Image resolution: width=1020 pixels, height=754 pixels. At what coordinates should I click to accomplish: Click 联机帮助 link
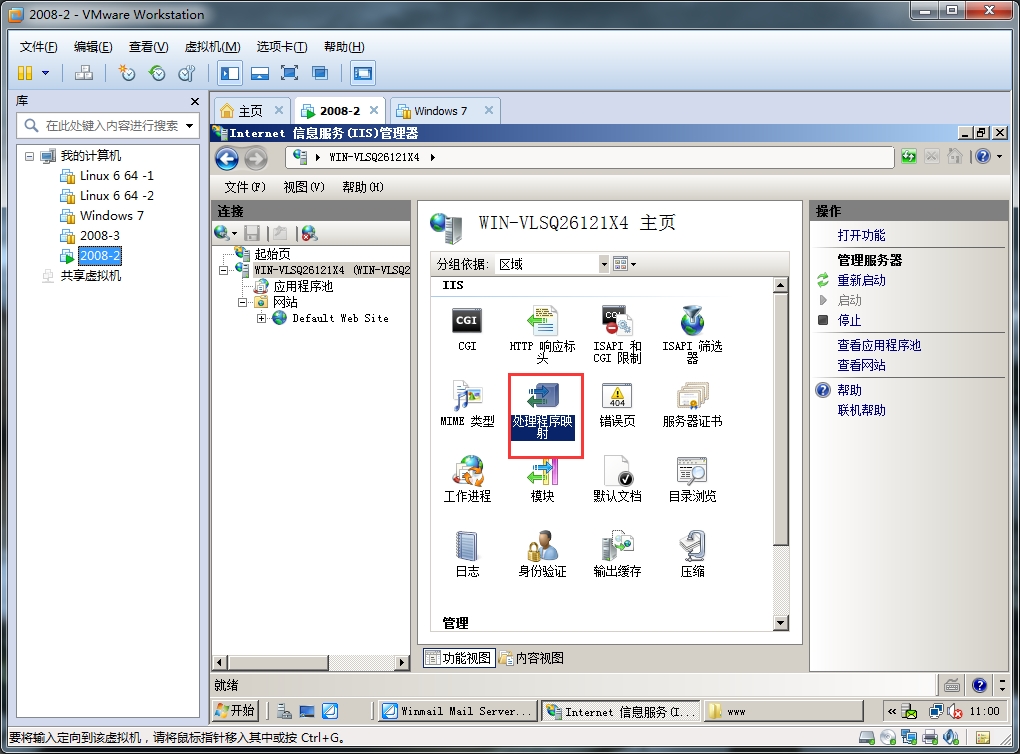pyautogui.click(x=861, y=411)
